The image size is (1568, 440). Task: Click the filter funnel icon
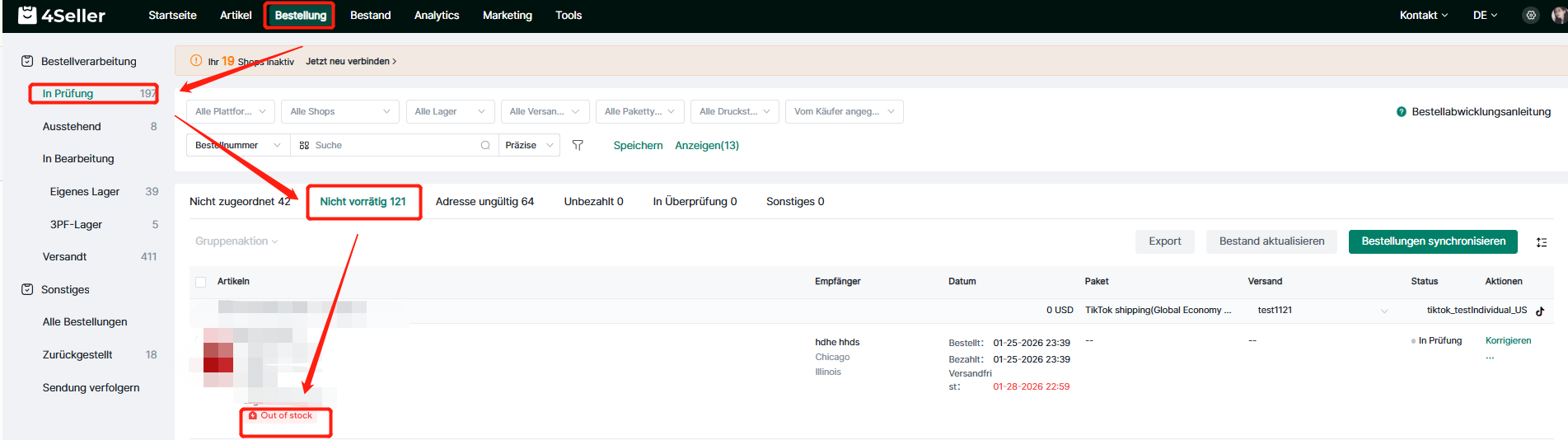pyautogui.click(x=578, y=145)
